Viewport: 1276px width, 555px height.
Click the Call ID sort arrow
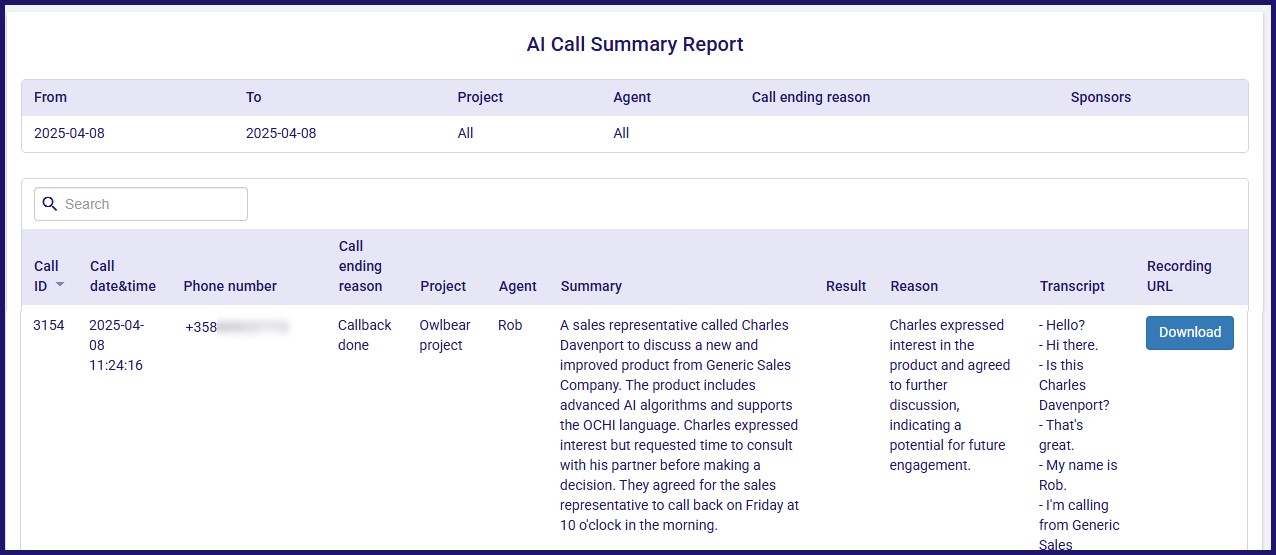pos(60,286)
